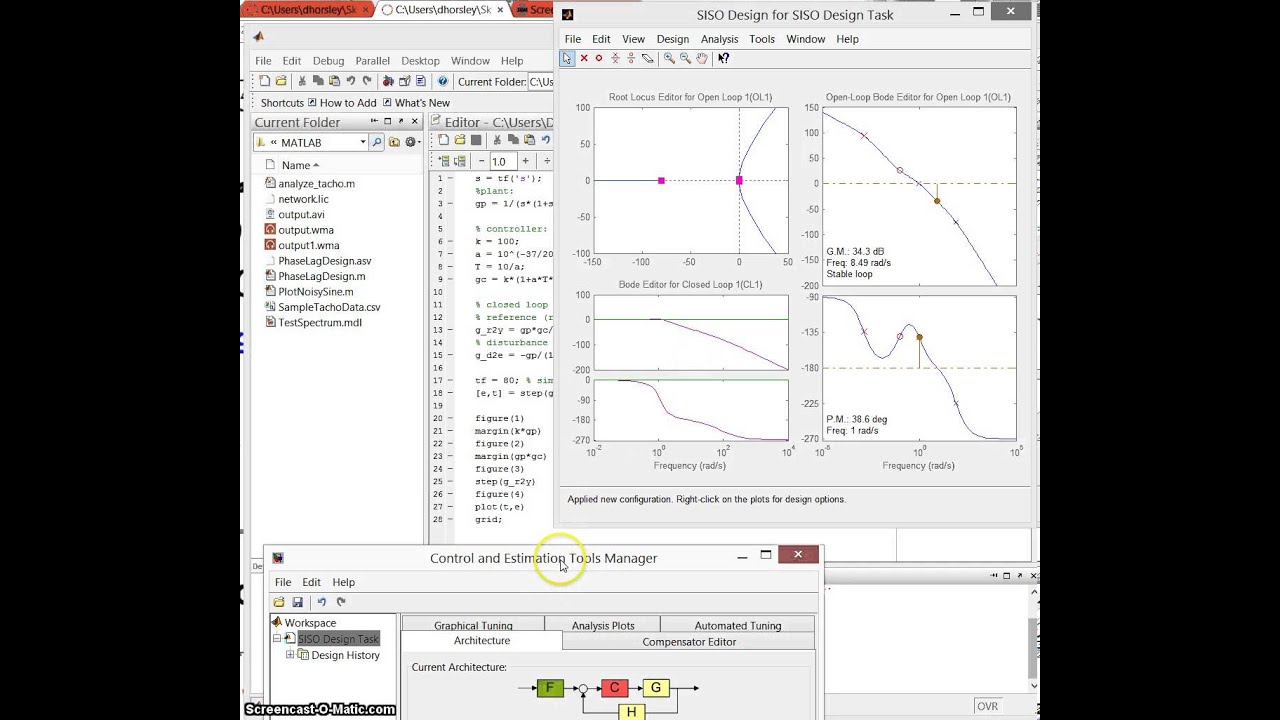Click the green F prefilter block
Screen dimensions: 1280x720
[550, 687]
